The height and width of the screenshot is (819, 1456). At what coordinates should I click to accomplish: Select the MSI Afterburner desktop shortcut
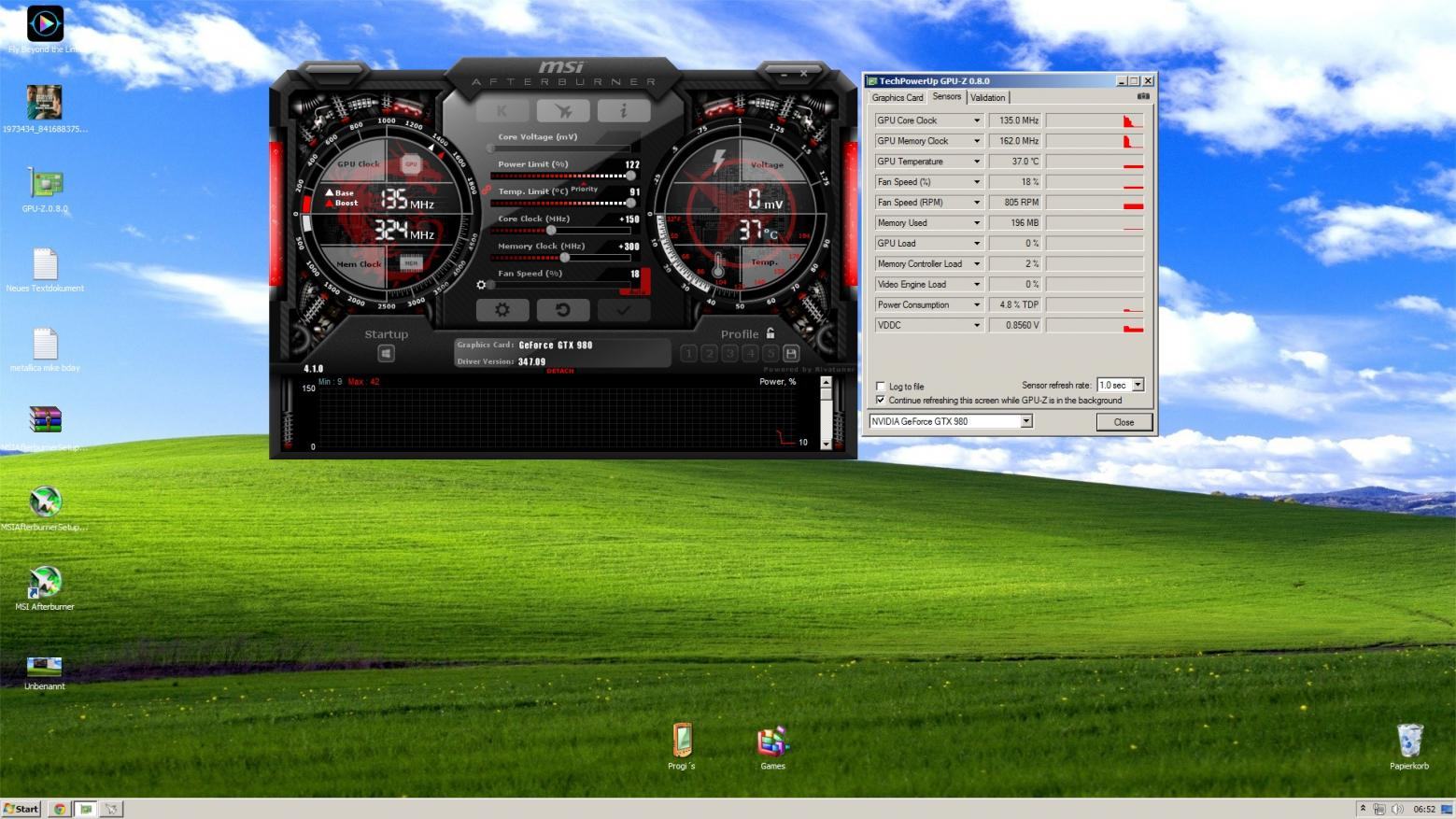click(44, 588)
